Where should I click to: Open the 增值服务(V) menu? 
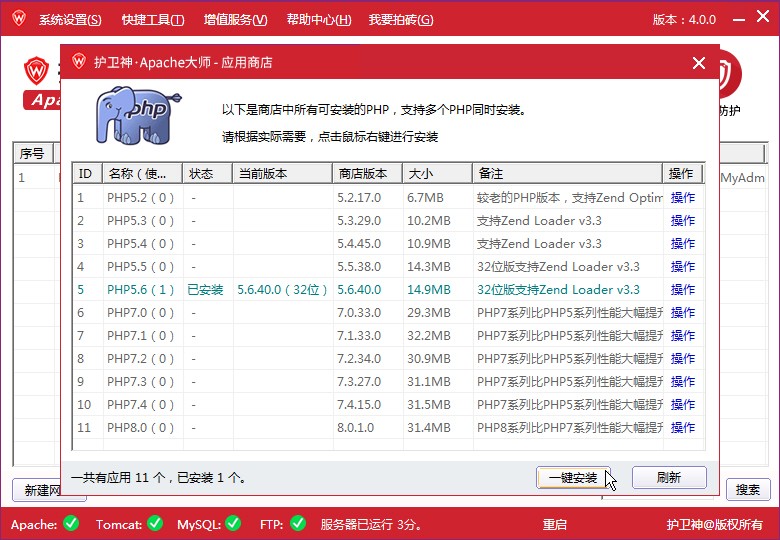tap(235, 20)
